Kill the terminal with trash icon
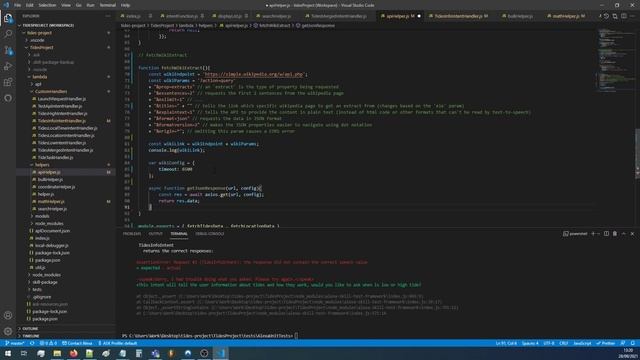Viewport: 640px width, 360px height. (x=615, y=234)
